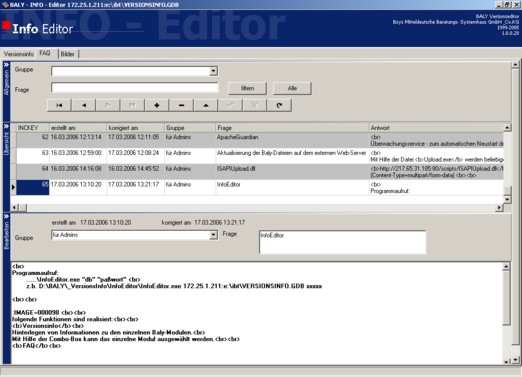The image size is (522, 378).
Task: Click date cell 16.03.2006 14:45:52
Action: coord(136,172)
